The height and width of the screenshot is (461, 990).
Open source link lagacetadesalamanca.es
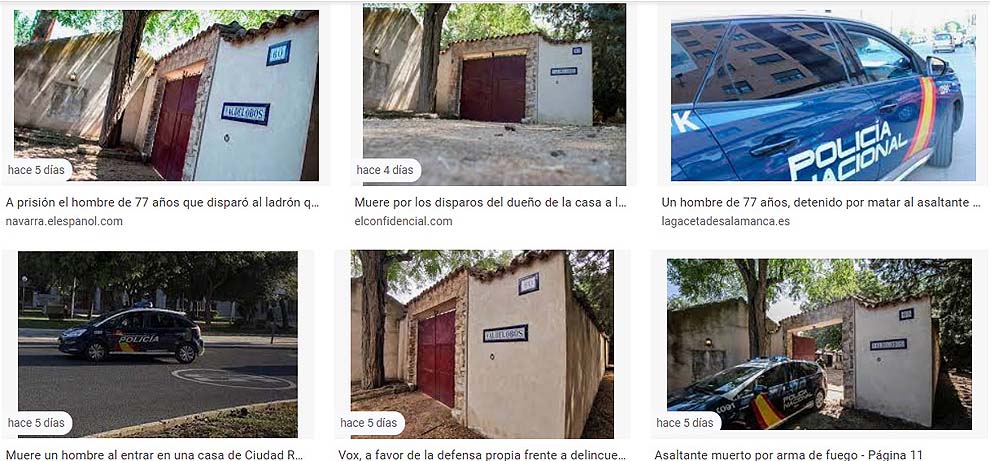tap(725, 221)
